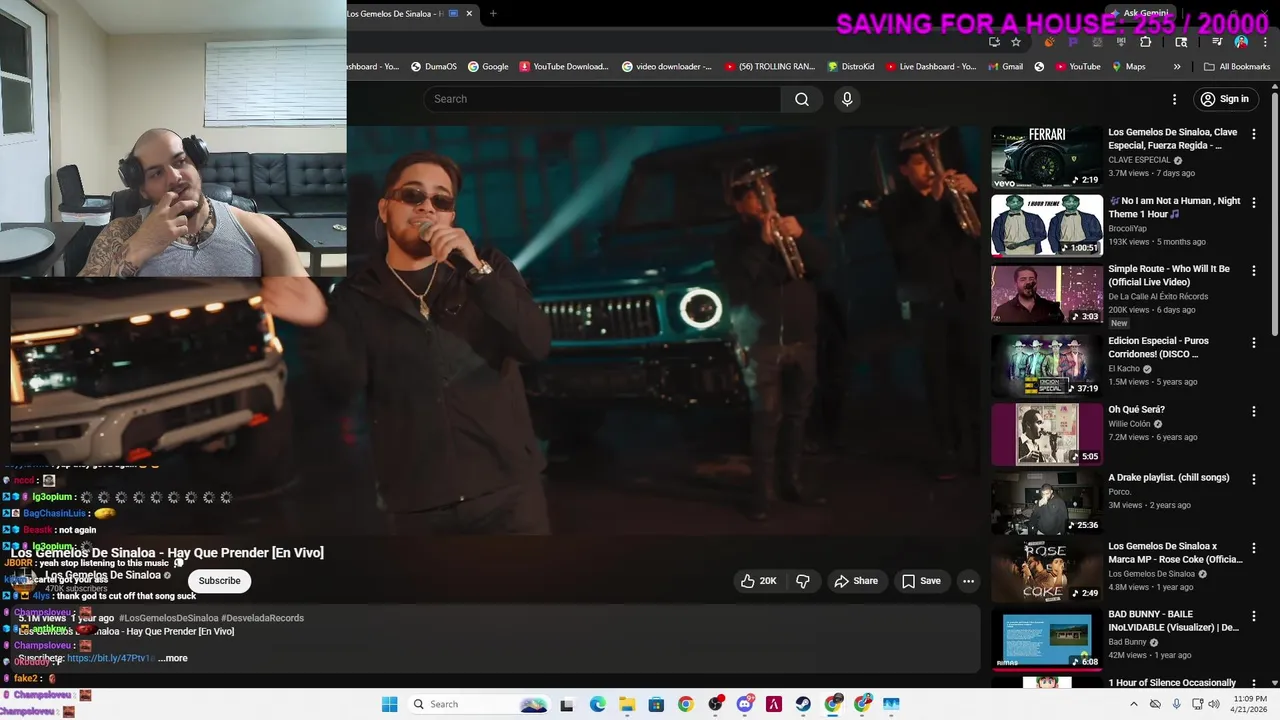Open options for Oh Qué Será video

pyautogui.click(x=1254, y=411)
